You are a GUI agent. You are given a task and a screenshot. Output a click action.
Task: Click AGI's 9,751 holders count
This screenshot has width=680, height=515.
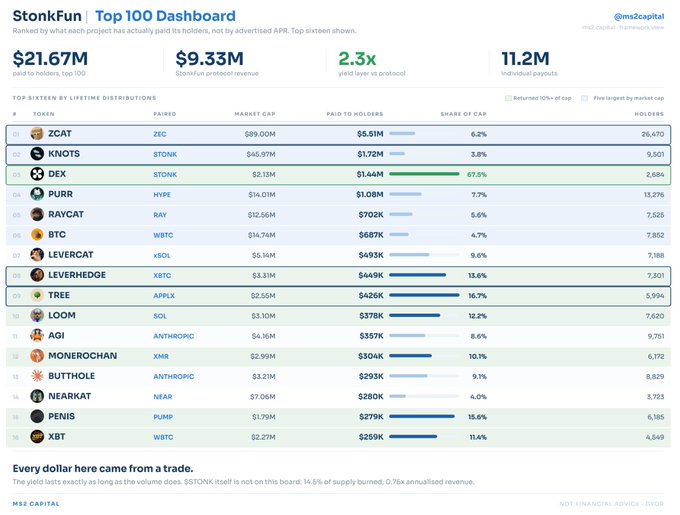[x=656, y=336]
